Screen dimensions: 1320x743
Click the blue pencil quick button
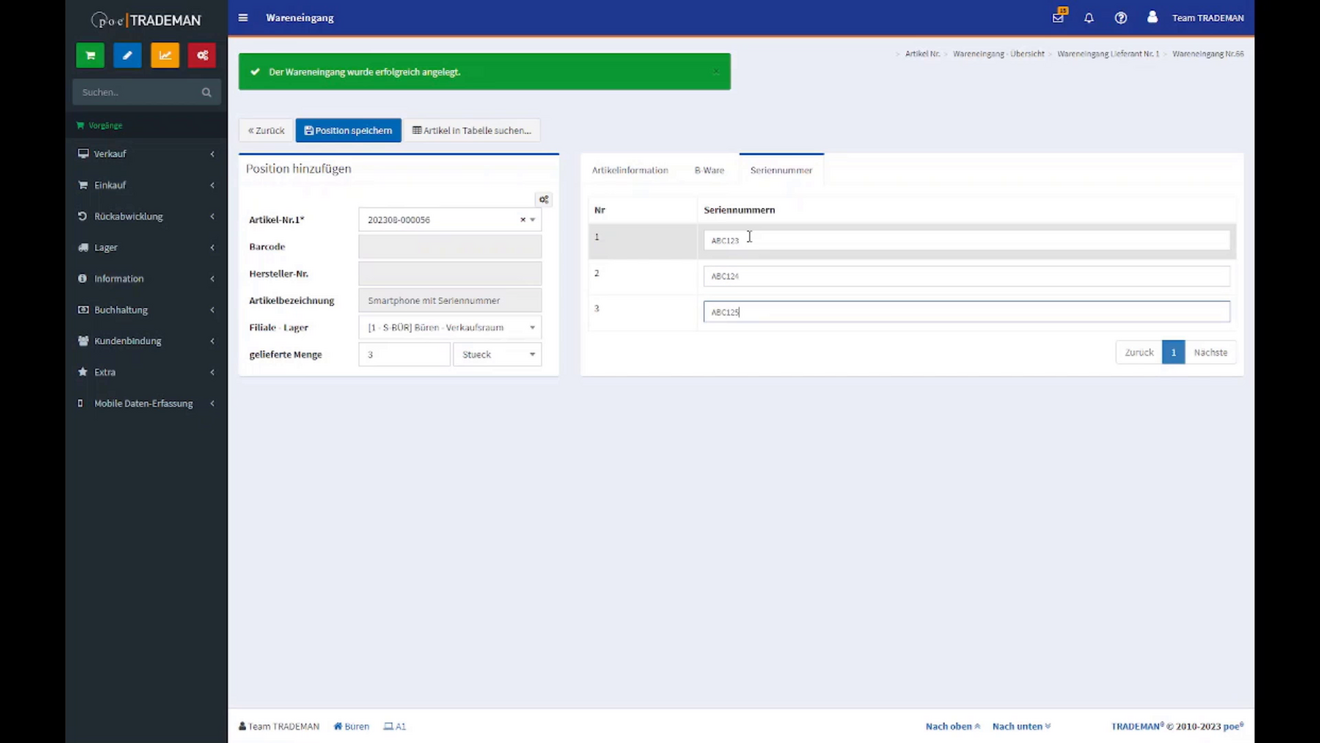click(127, 55)
